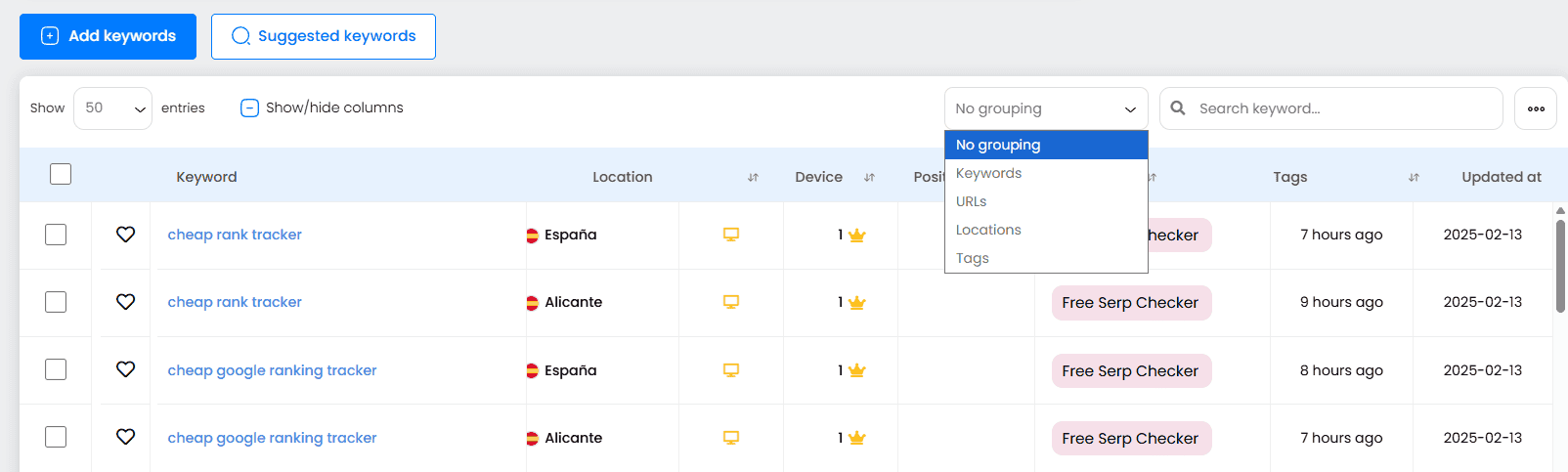1568x472 pixels.
Task: Focus the Search keyword field
Action: (x=1339, y=108)
